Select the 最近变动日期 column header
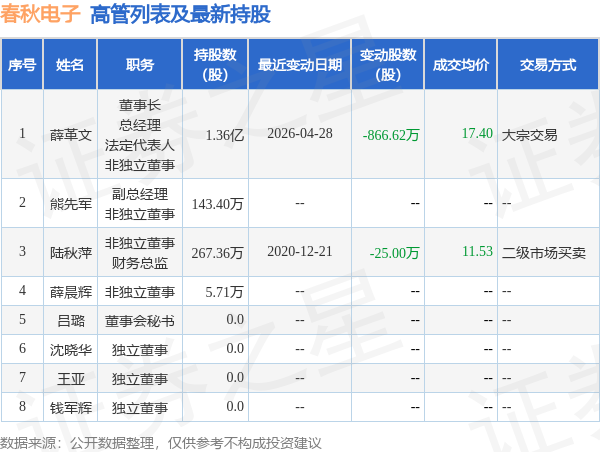This screenshot has width=600, height=452. (300, 65)
